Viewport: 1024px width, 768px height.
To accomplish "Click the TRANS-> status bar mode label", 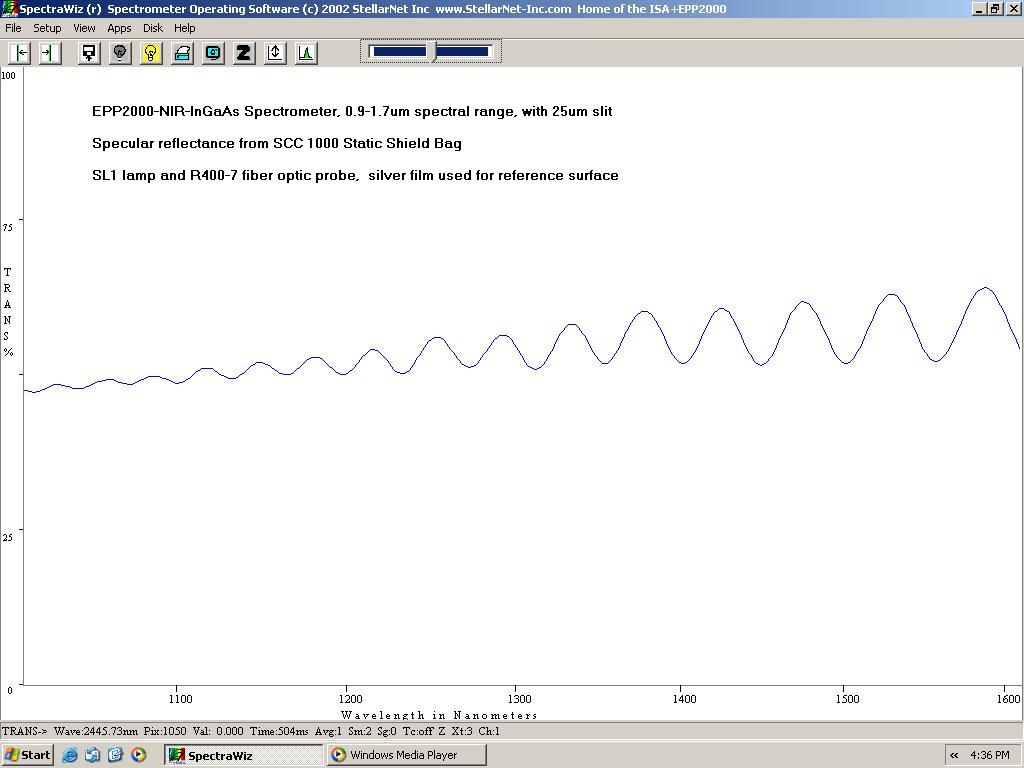I will 25,731.
